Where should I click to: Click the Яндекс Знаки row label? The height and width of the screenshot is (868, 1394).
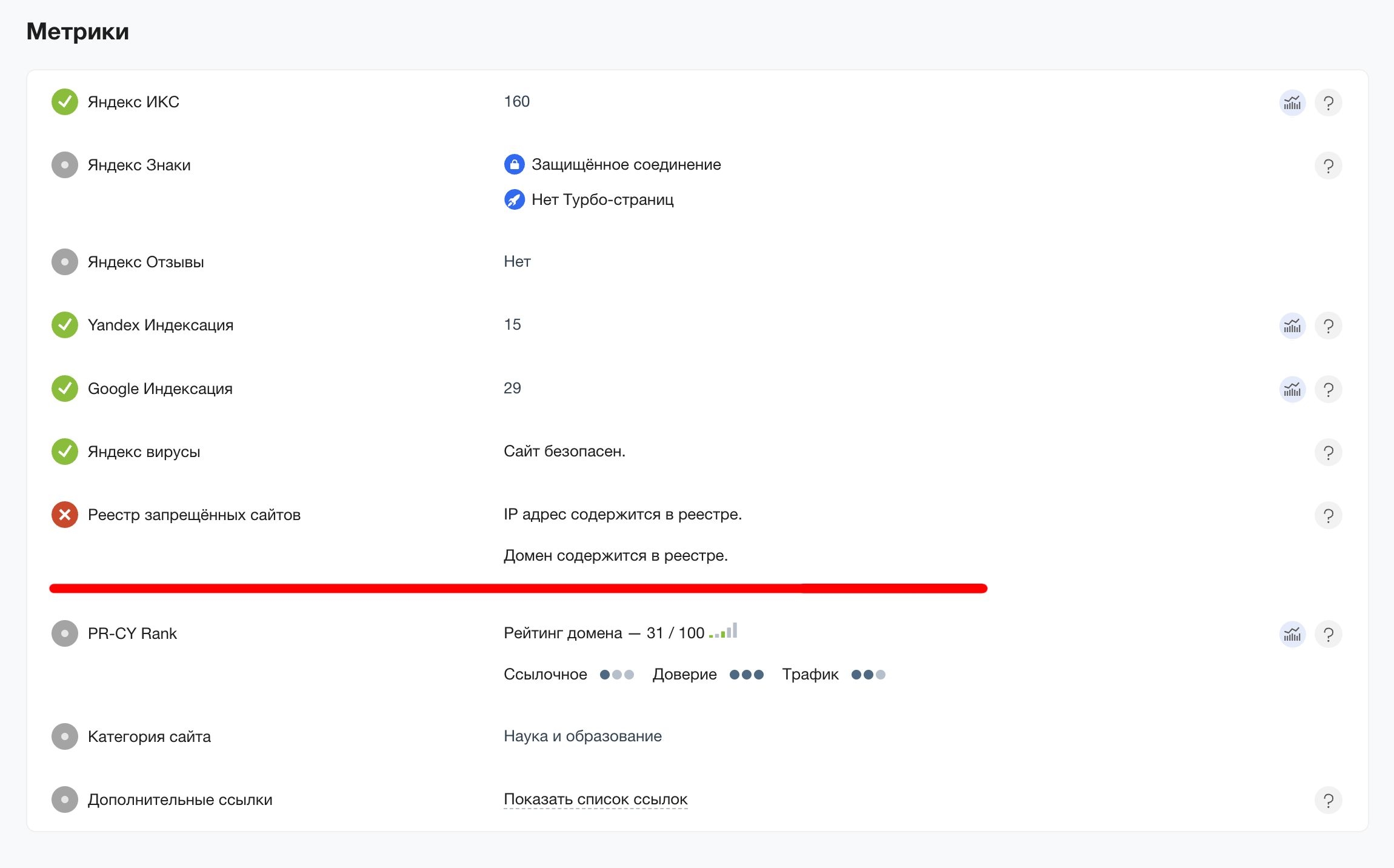(x=139, y=164)
